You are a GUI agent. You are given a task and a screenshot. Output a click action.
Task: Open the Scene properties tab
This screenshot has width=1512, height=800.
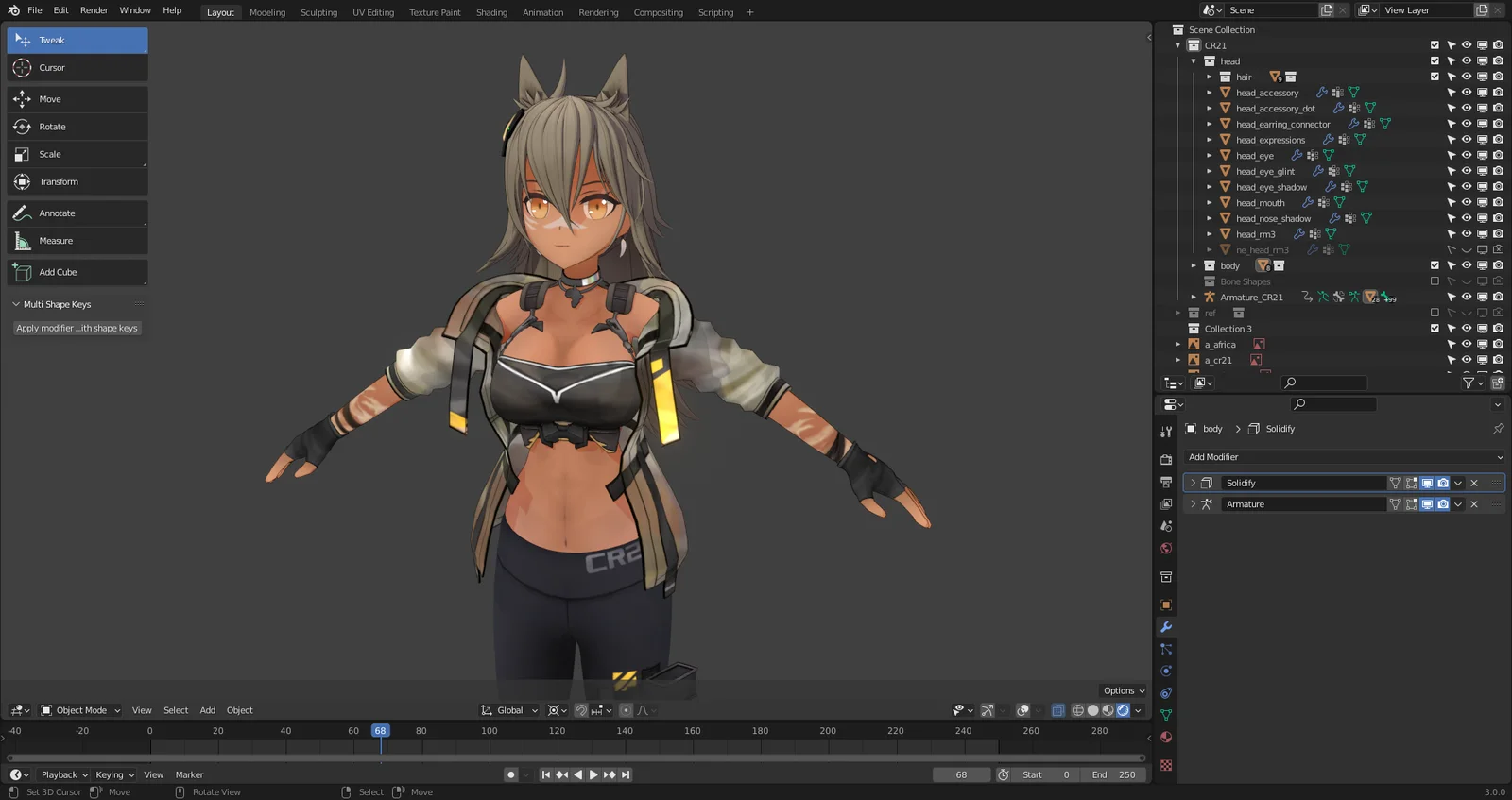[1166, 526]
